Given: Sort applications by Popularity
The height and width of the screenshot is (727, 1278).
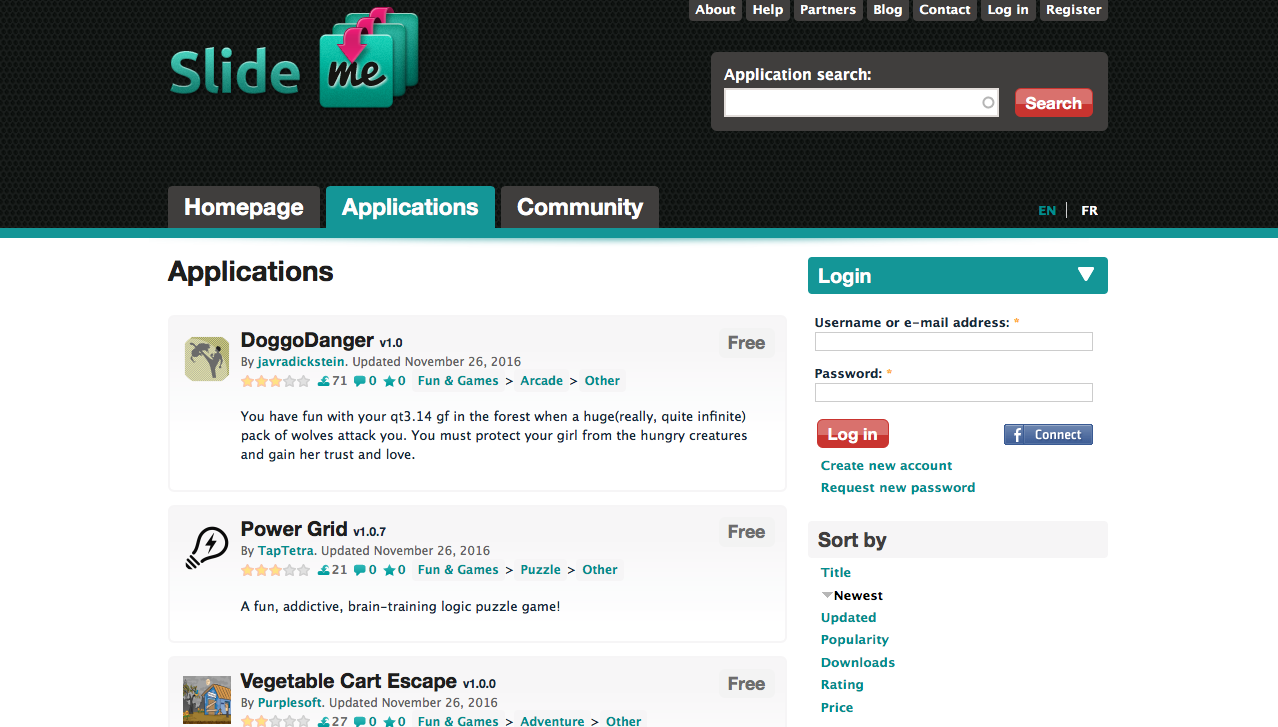Looking at the screenshot, I should click(x=854, y=640).
